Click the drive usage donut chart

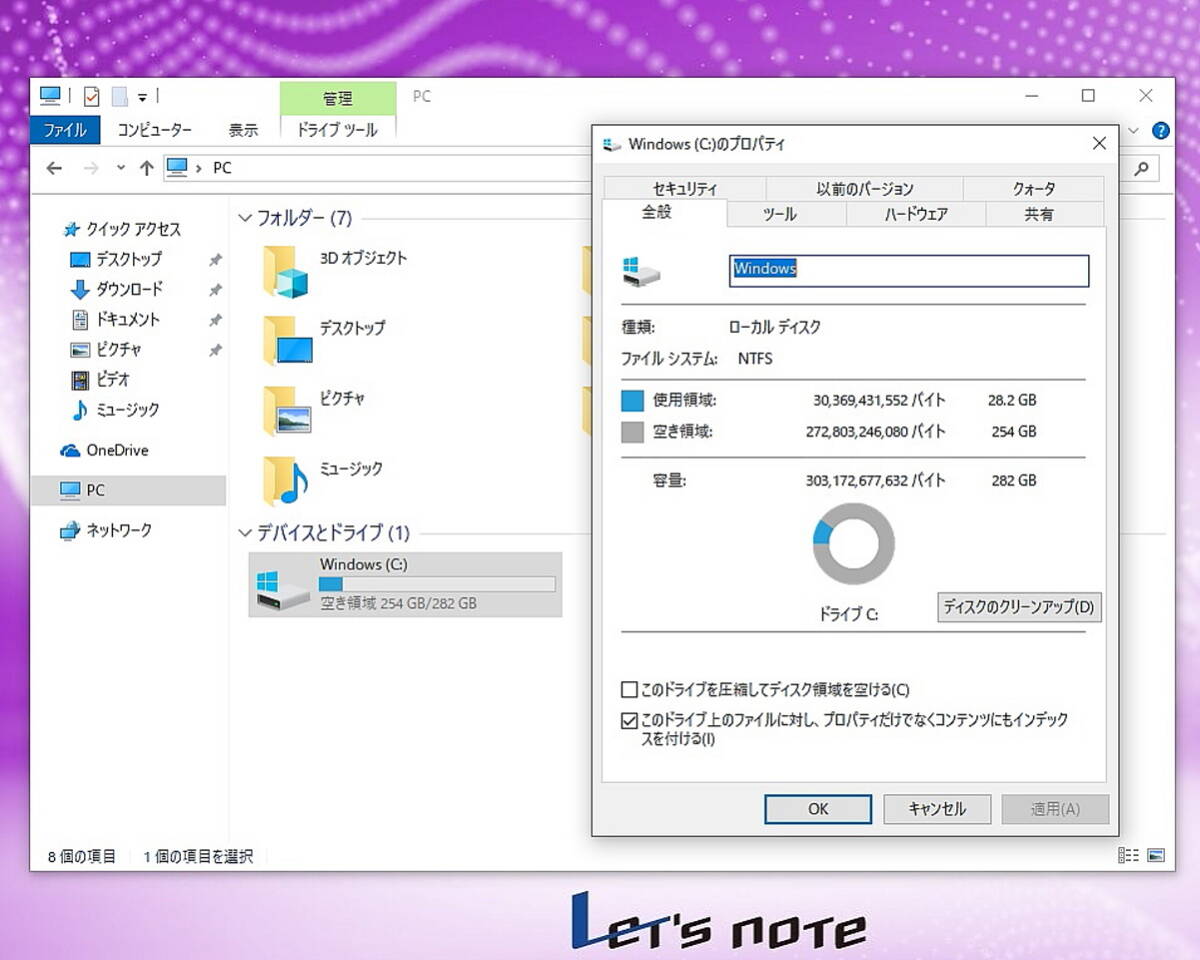click(x=853, y=544)
